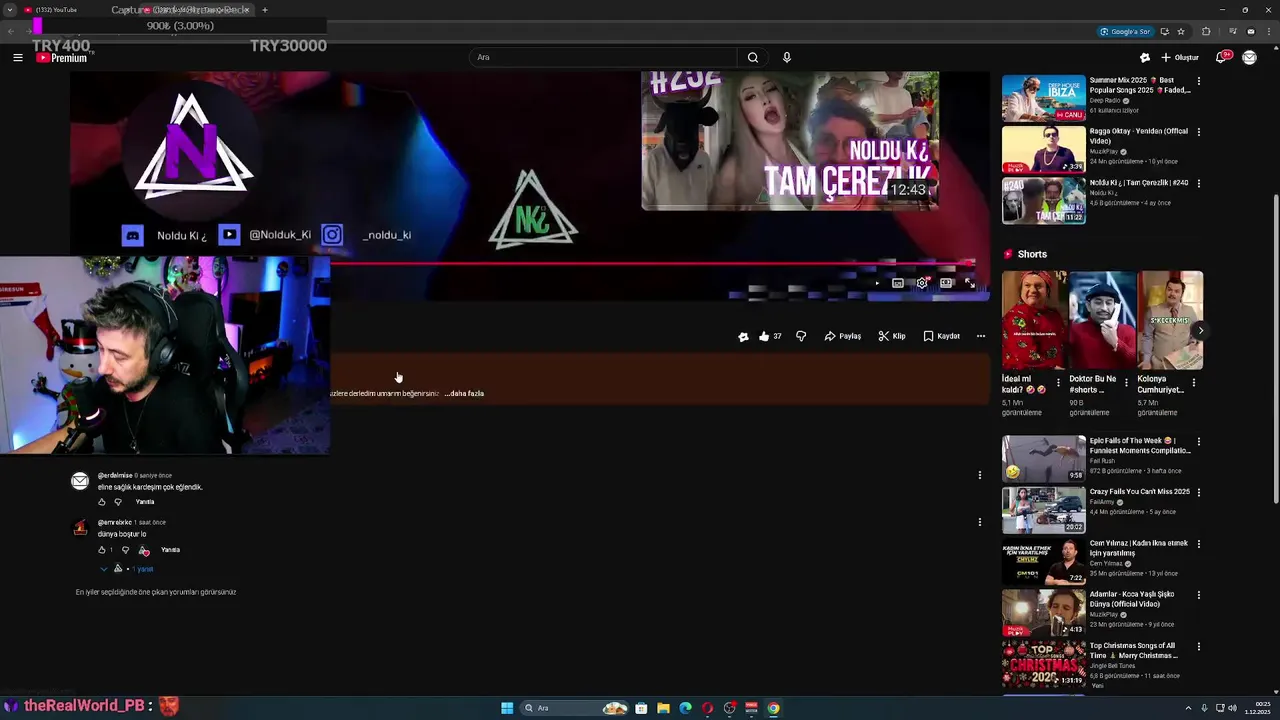Image resolution: width=1280 pixels, height=720 pixels.
Task: Open options for @emrelxkc comment
Action: pyautogui.click(x=980, y=522)
